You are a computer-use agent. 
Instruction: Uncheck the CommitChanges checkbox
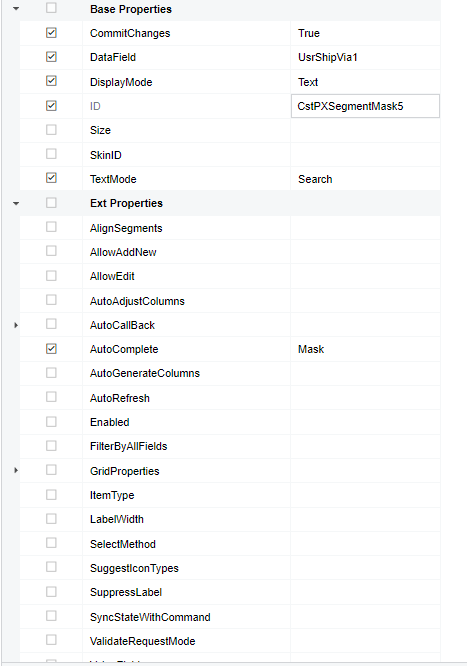51,33
